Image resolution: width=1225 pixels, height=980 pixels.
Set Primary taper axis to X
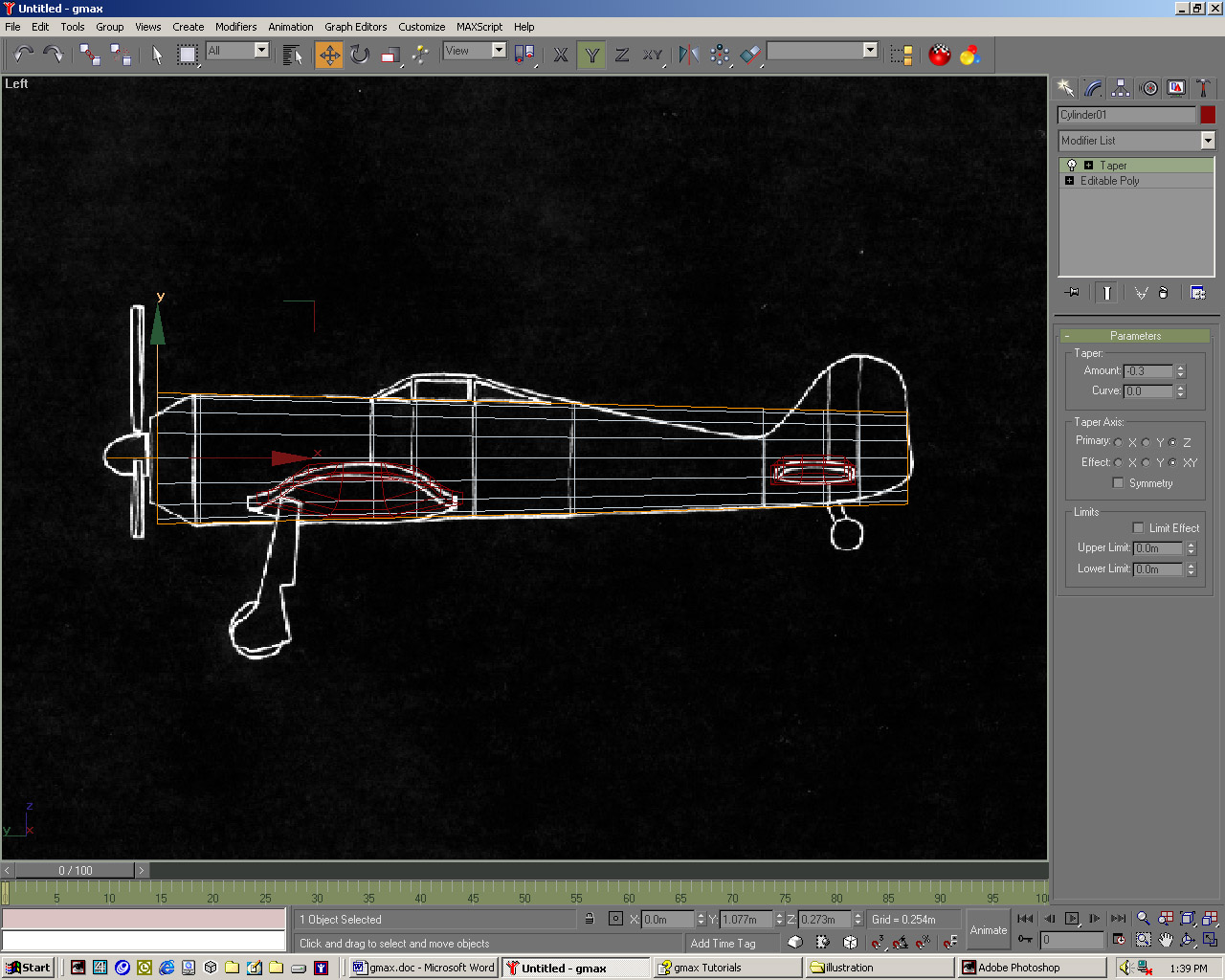tap(1118, 442)
